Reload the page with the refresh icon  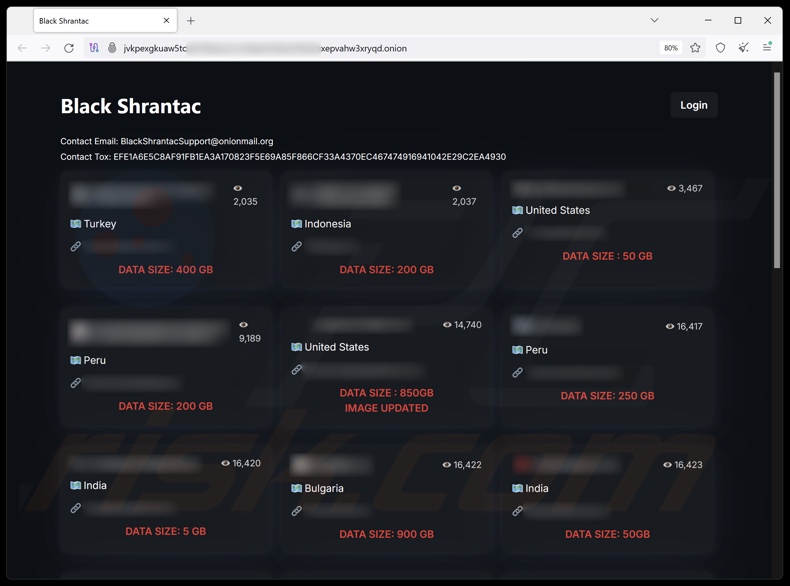pyautogui.click(x=69, y=48)
